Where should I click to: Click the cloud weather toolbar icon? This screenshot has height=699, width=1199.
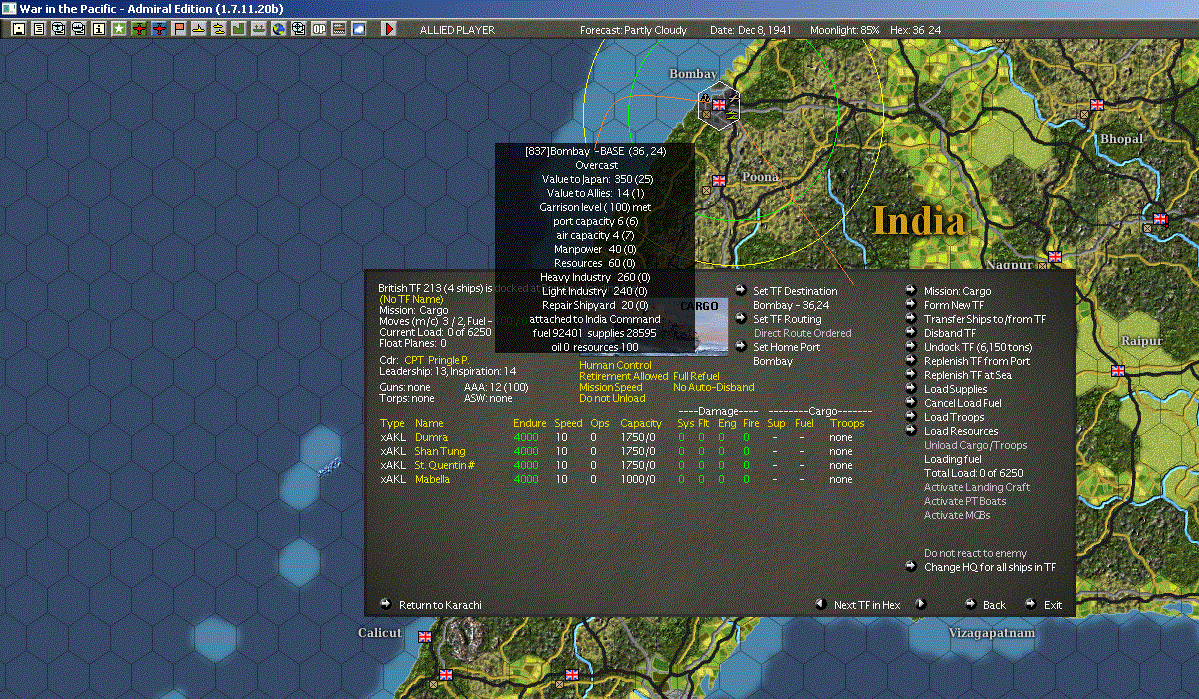coord(358,29)
